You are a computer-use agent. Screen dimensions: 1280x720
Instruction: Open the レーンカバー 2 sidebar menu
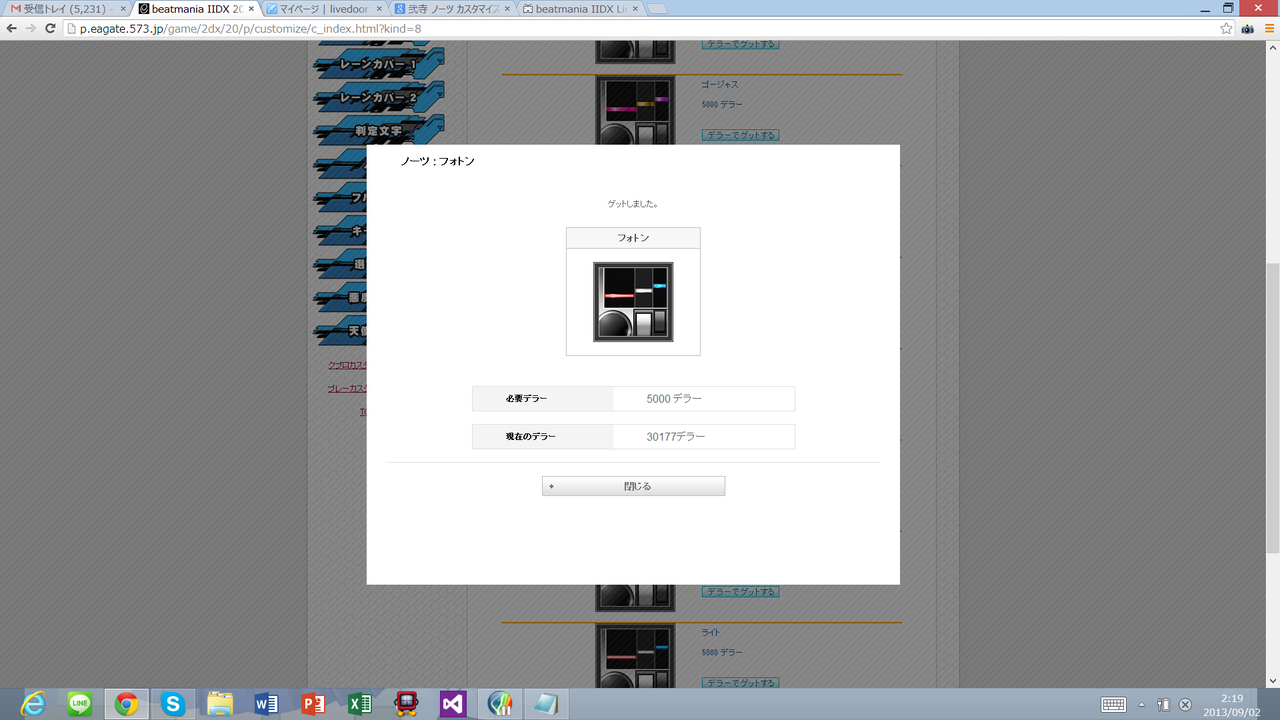click(378, 98)
